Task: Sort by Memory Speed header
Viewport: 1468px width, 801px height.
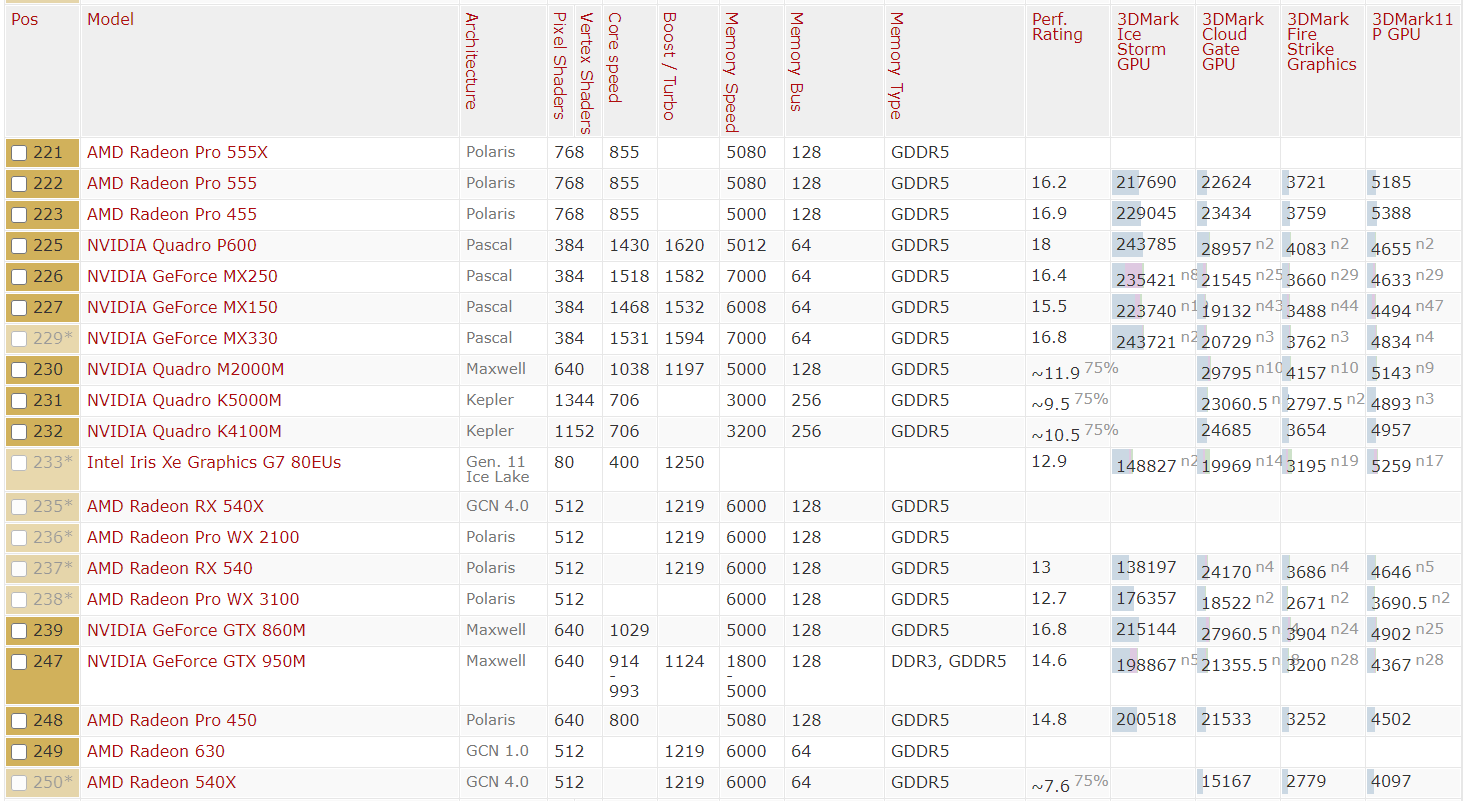Action: (732, 72)
